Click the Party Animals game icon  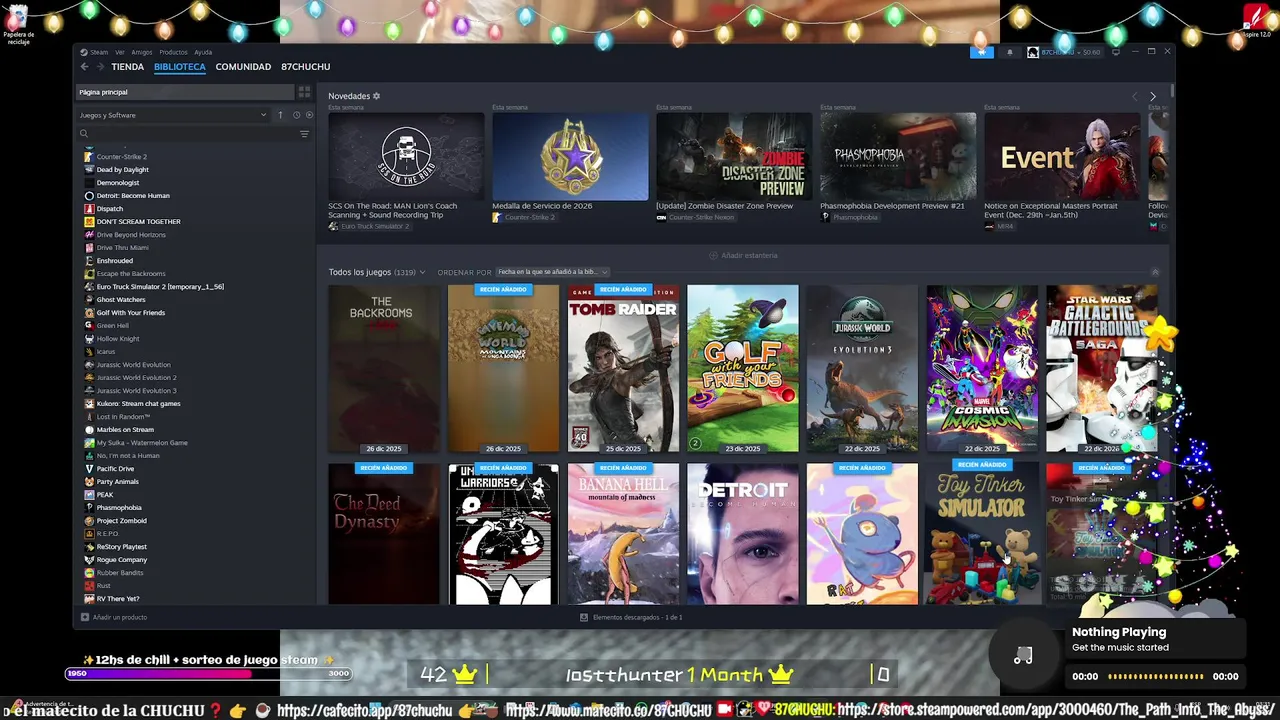89,482
